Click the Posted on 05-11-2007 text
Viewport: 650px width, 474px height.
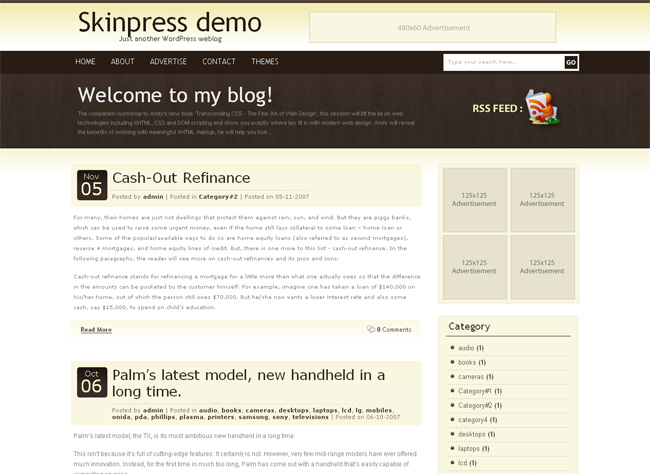point(276,197)
